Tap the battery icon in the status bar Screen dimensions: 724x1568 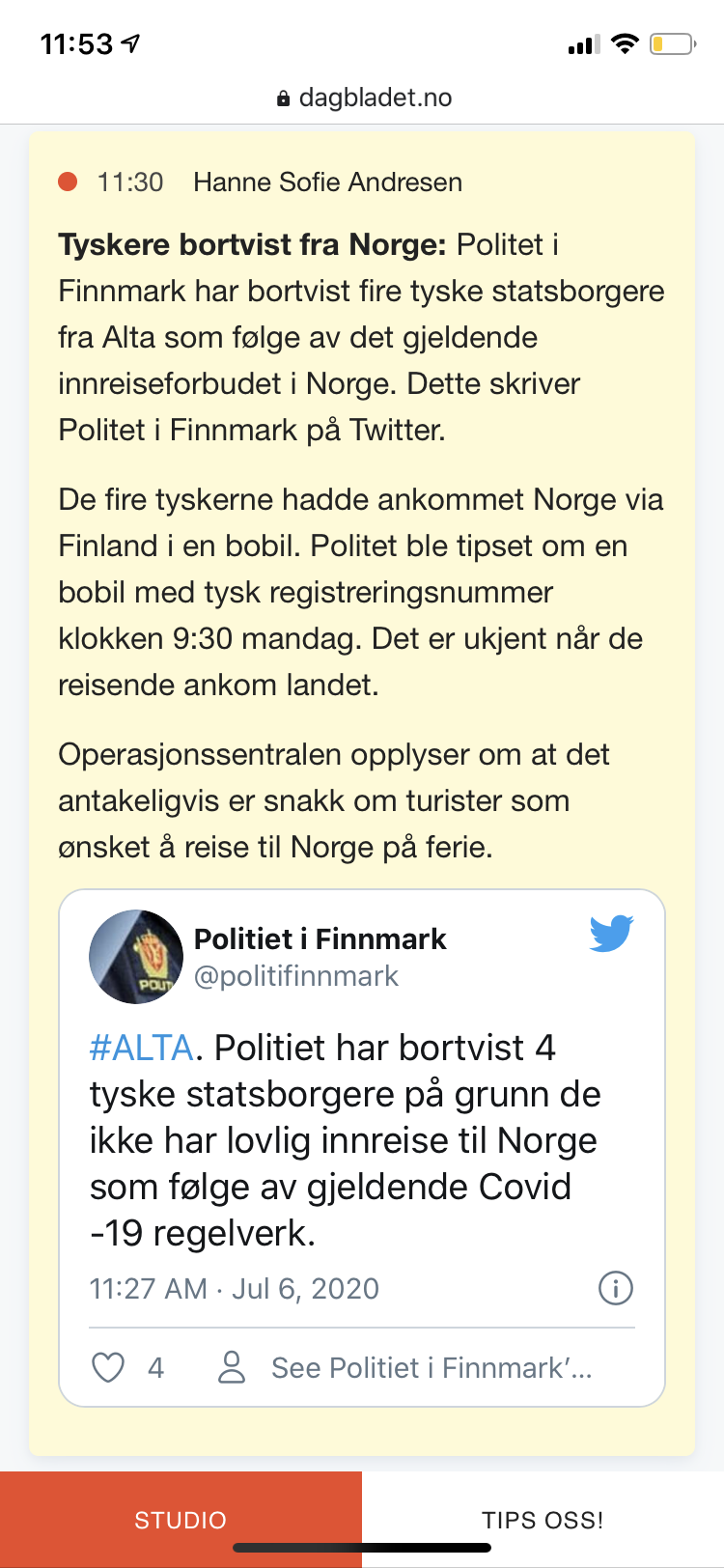pyautogui.click(x=672, y=43)
